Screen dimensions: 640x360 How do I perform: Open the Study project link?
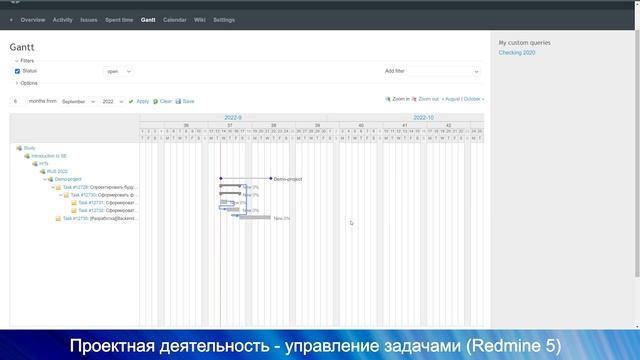pos(29,148)
